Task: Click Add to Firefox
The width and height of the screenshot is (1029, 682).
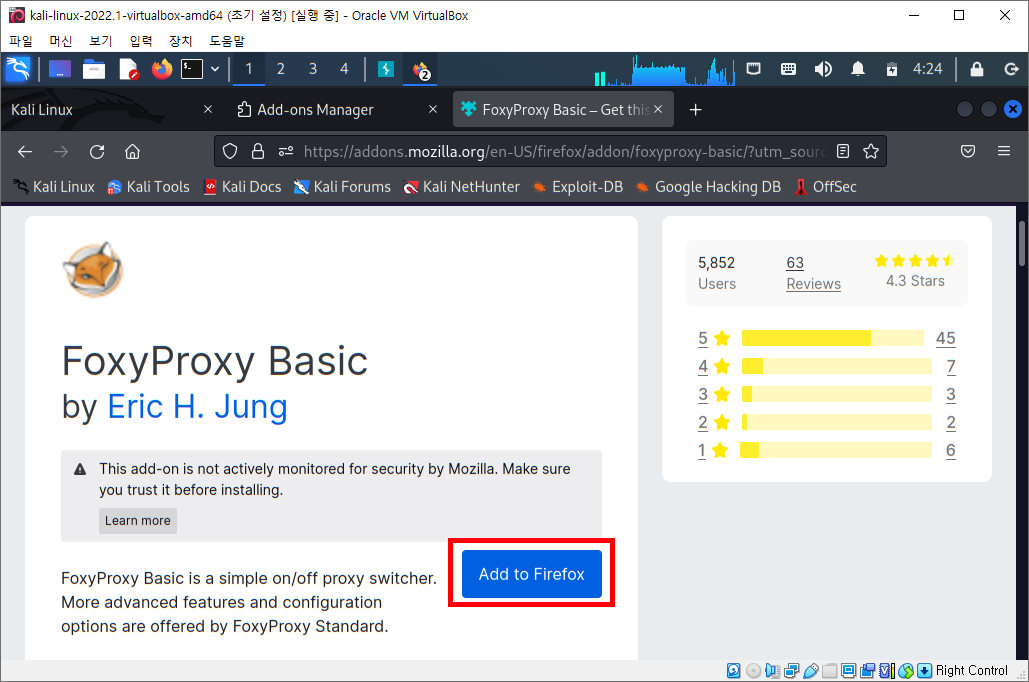Action: 532,574
